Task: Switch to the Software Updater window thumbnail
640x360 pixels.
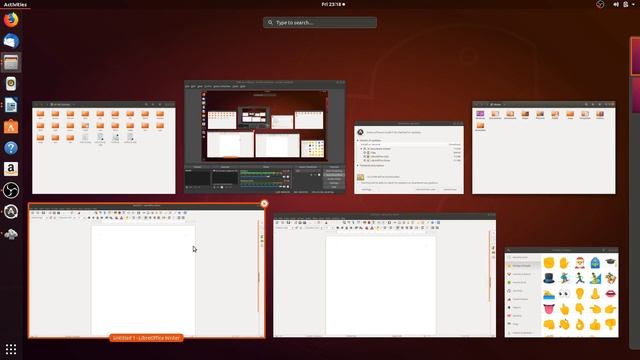Action: (409, 157)
